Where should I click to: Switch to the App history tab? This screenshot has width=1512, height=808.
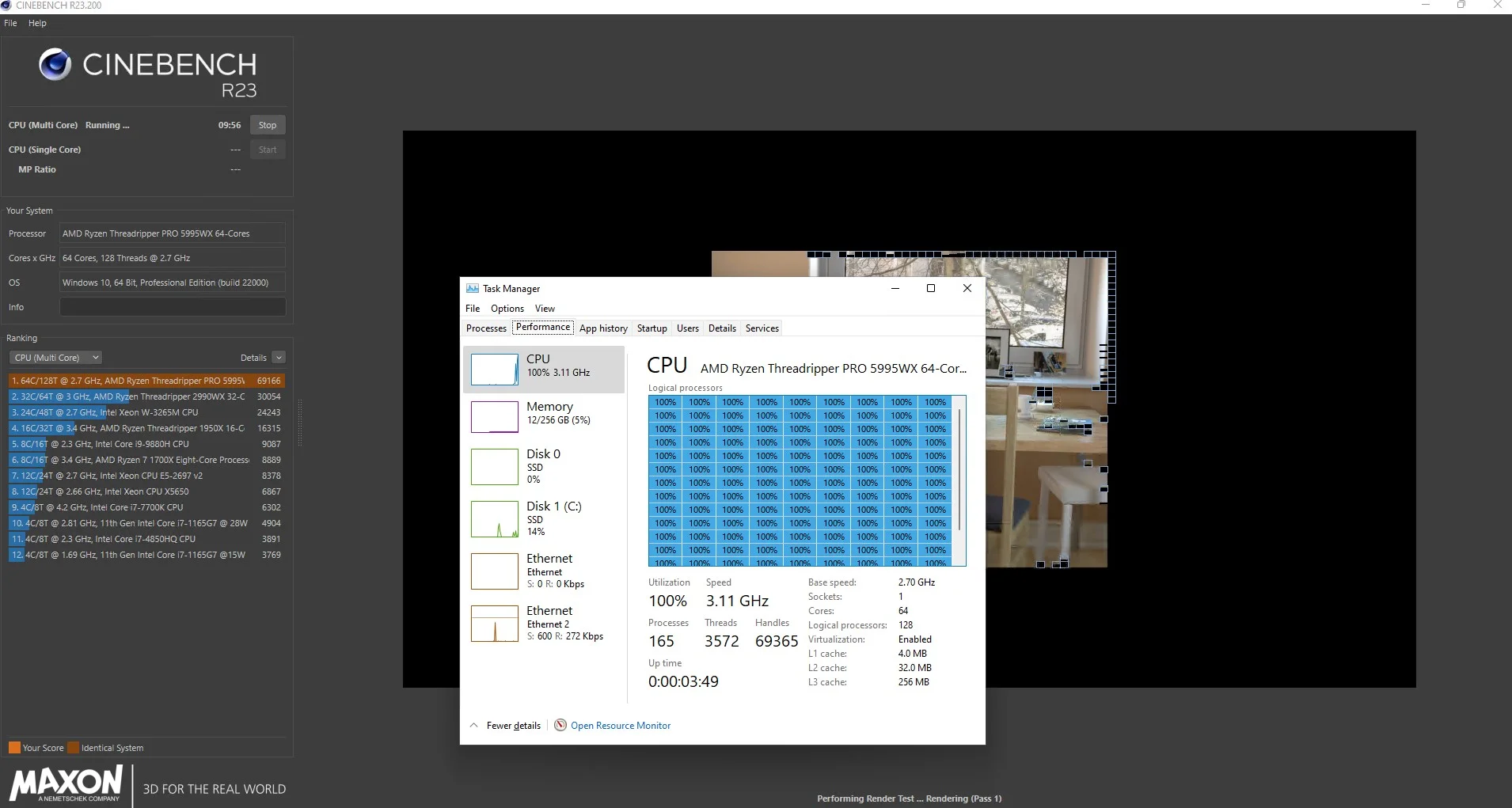coord(603,328)
